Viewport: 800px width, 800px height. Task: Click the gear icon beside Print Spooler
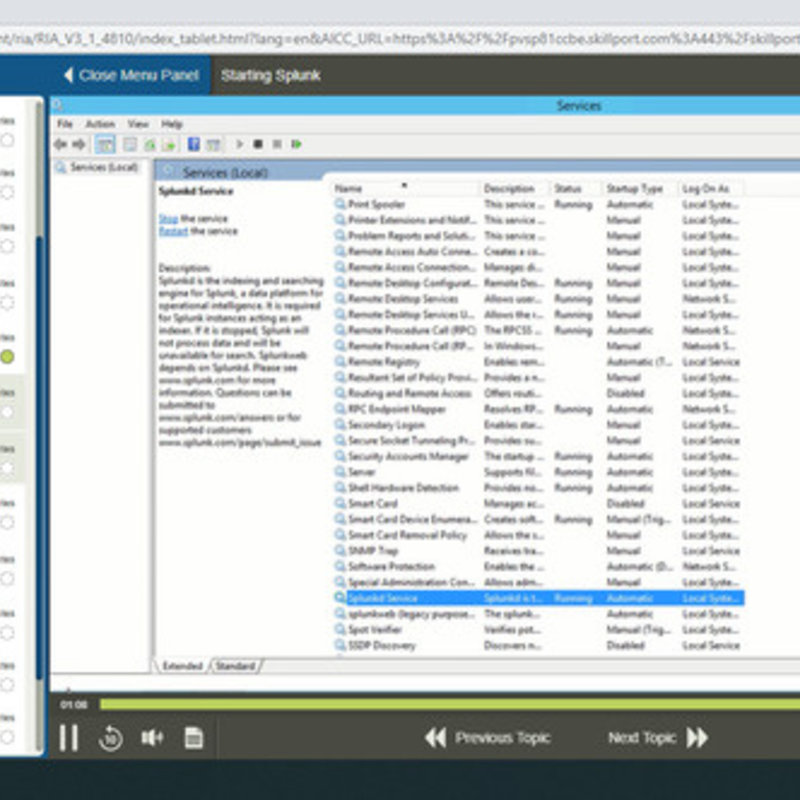pyautogui.click(x=340, y=205)
